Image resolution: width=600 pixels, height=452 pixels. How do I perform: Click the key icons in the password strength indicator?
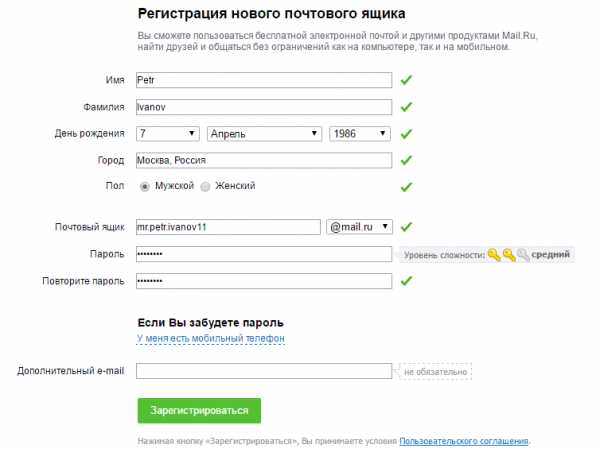pos(509,256)
